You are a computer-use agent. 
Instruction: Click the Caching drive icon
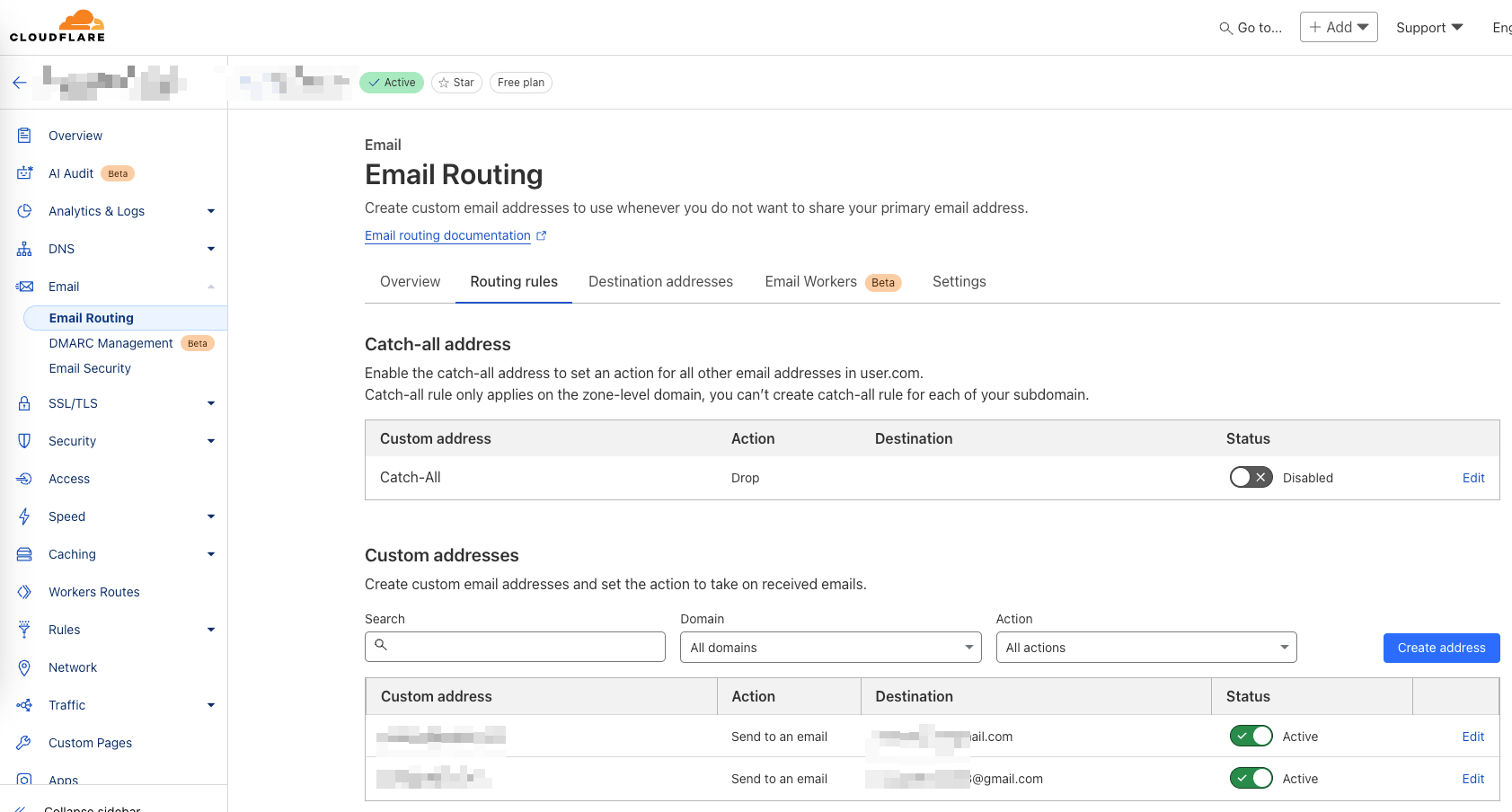pos(24,554)
